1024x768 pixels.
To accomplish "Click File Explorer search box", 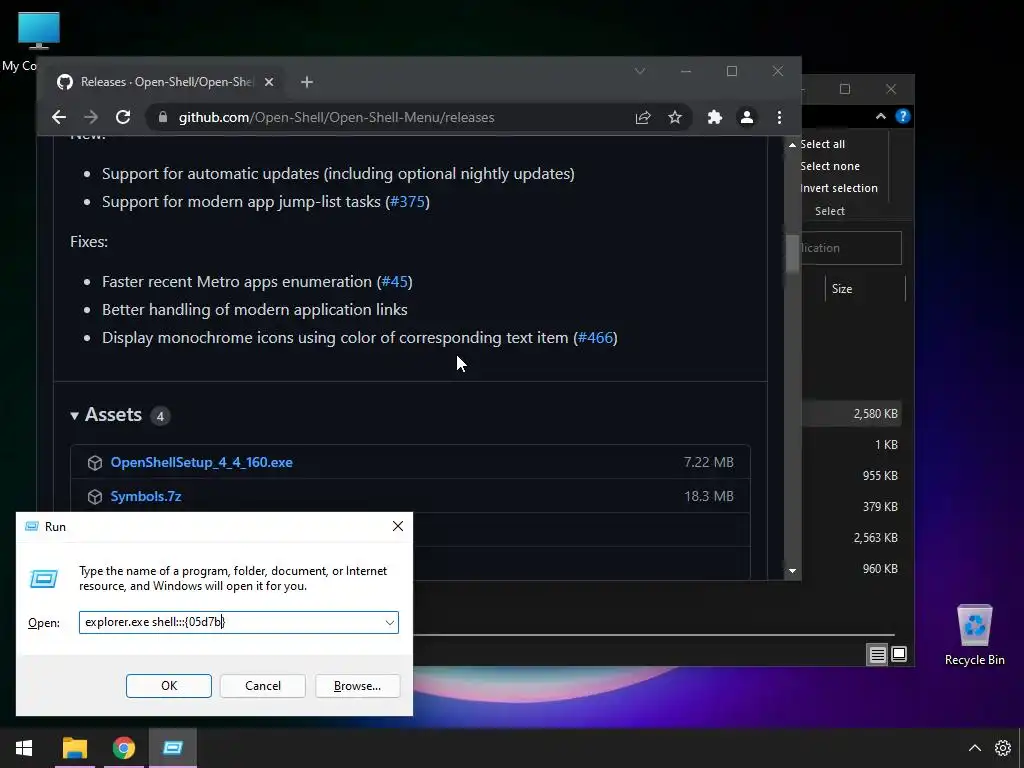I will pos(851,248).
